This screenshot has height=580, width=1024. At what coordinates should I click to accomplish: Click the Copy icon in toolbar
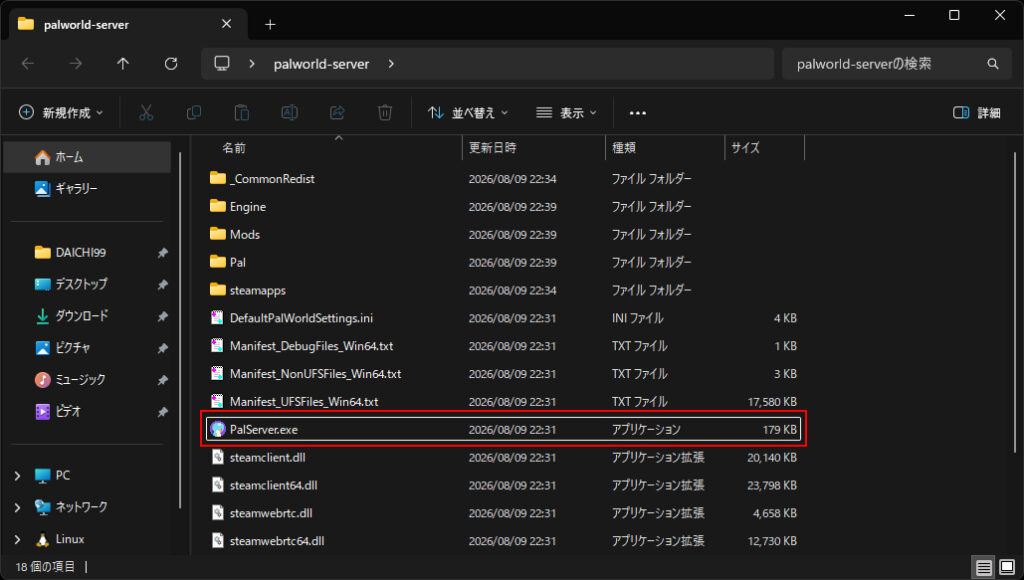pyautogui.click(x=194, y=113)
